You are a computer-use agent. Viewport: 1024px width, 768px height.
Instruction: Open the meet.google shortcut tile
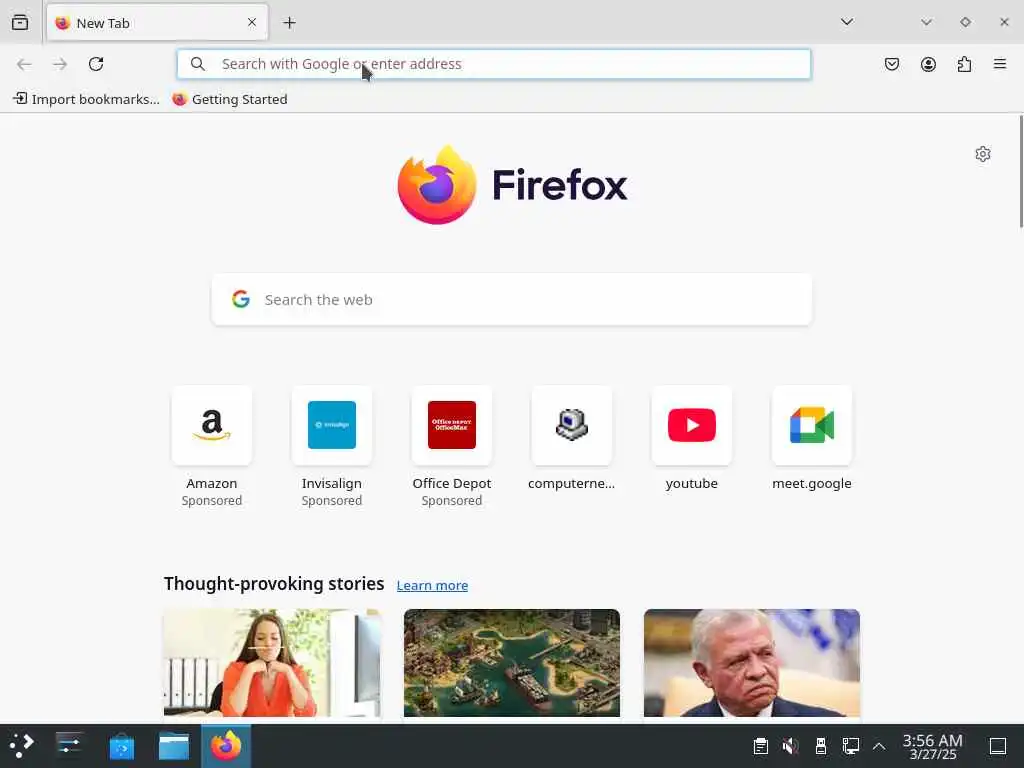click(x=812, y=439)
